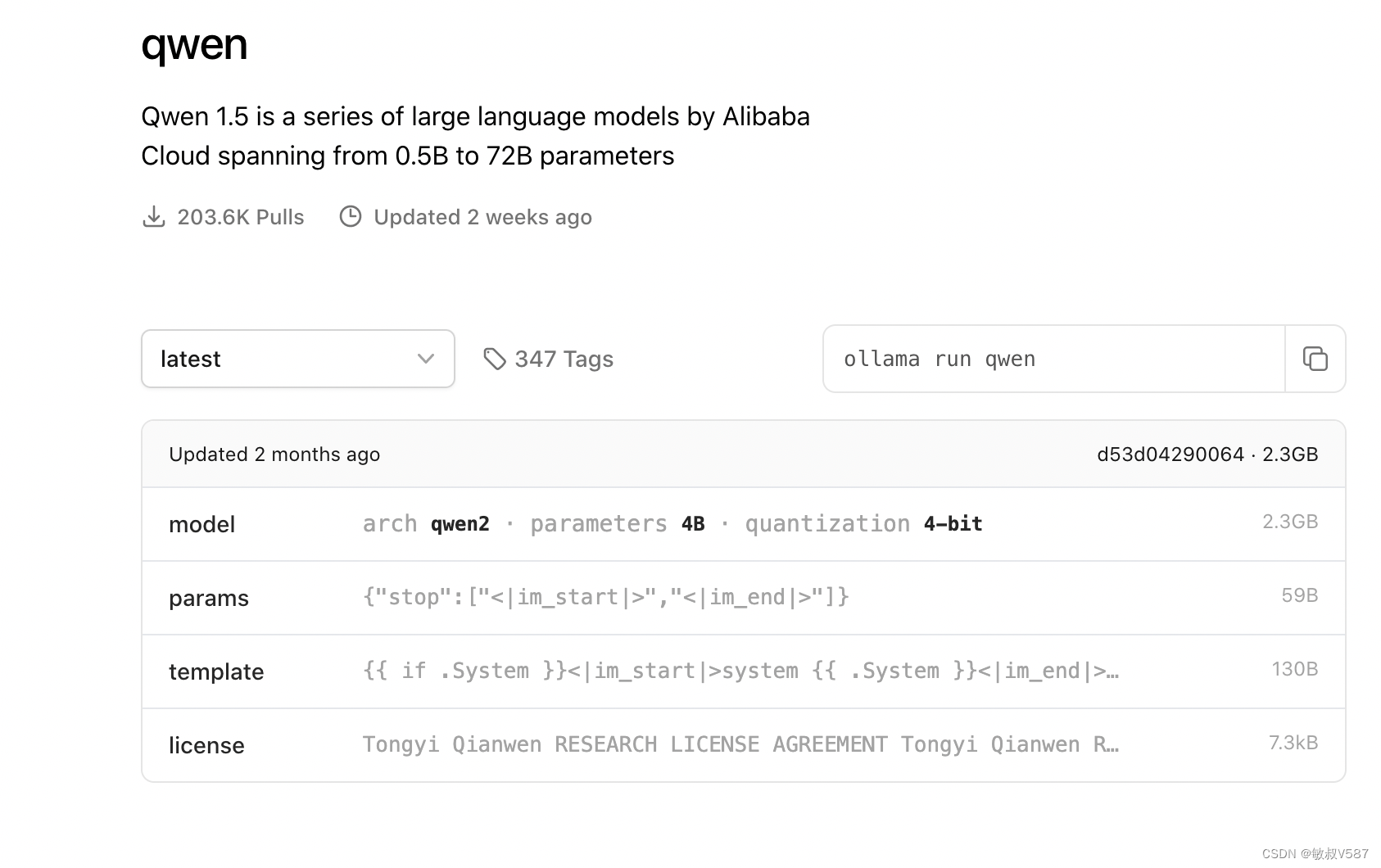
Task: Click the Updated 2 weeks ago text
Action: pyautogui.click(x=482, y=217)
